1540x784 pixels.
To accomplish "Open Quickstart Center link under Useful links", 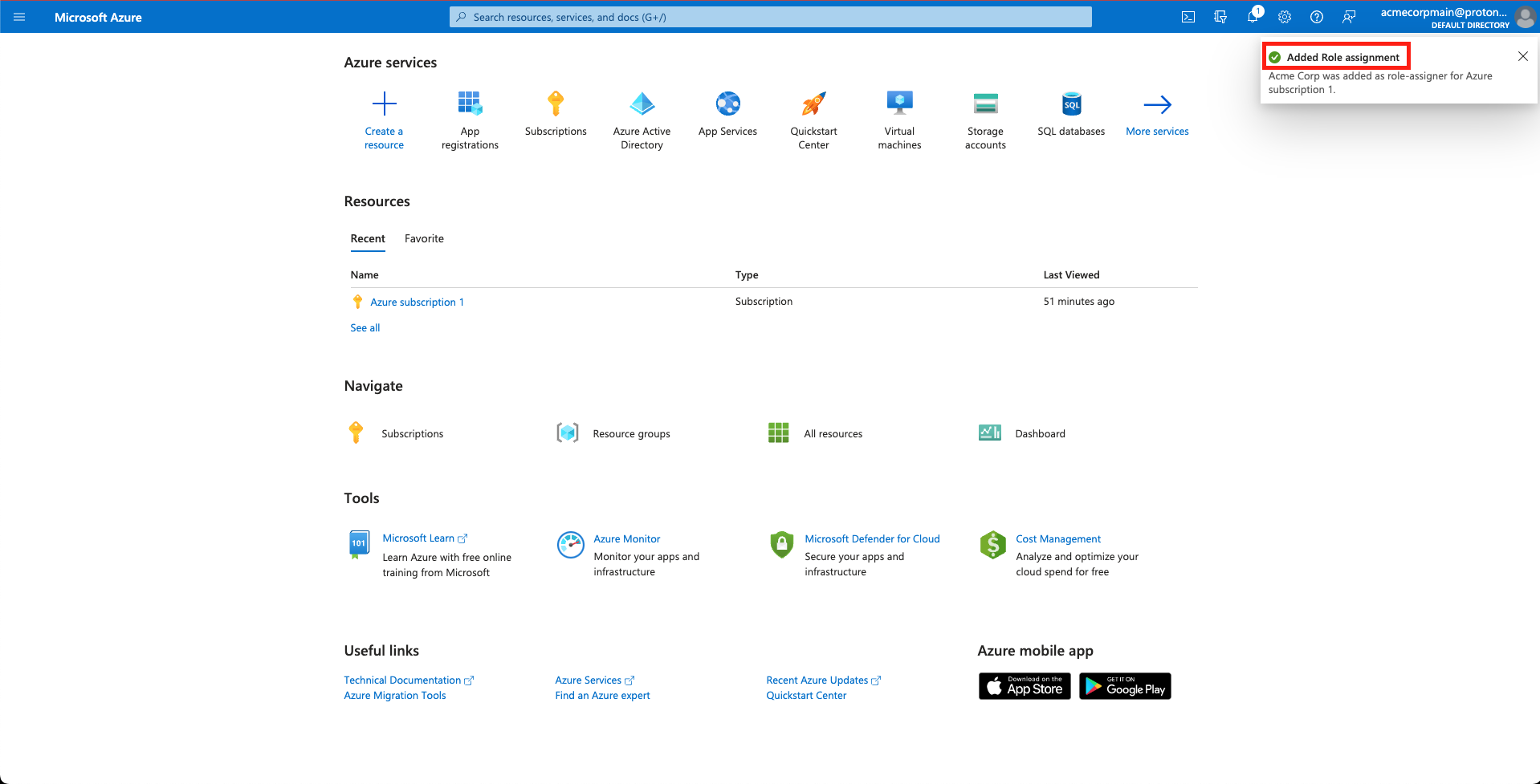I will (x=806, y=696).
